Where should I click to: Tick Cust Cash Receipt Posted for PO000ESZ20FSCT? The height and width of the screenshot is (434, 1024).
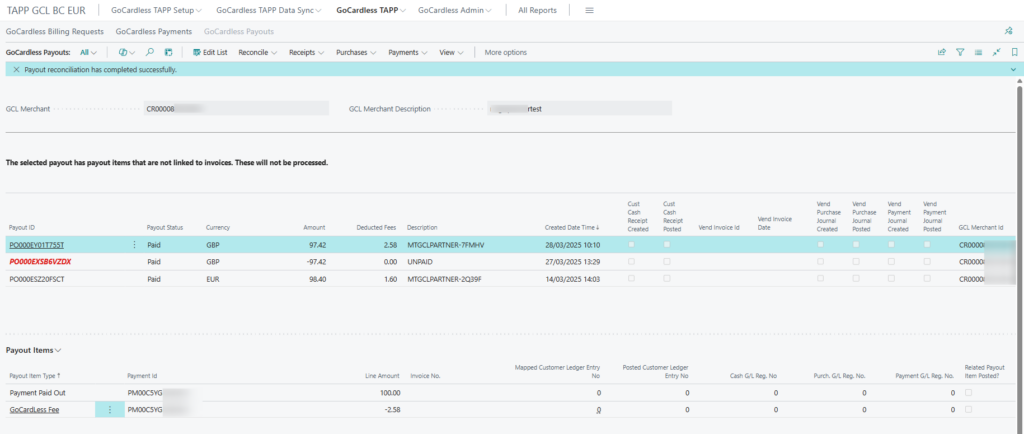667,278
